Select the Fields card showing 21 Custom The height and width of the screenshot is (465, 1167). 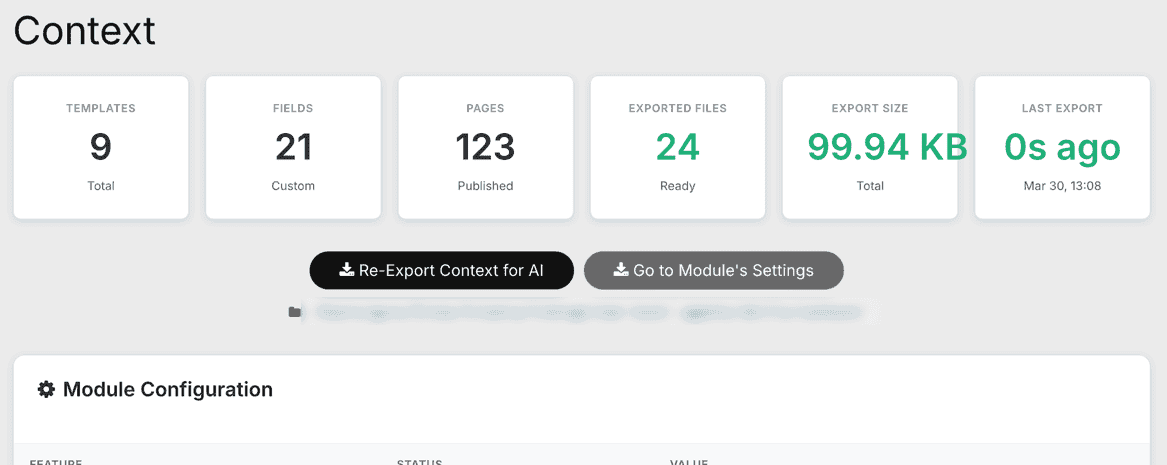pyautogui.click(x=293, y=147)
